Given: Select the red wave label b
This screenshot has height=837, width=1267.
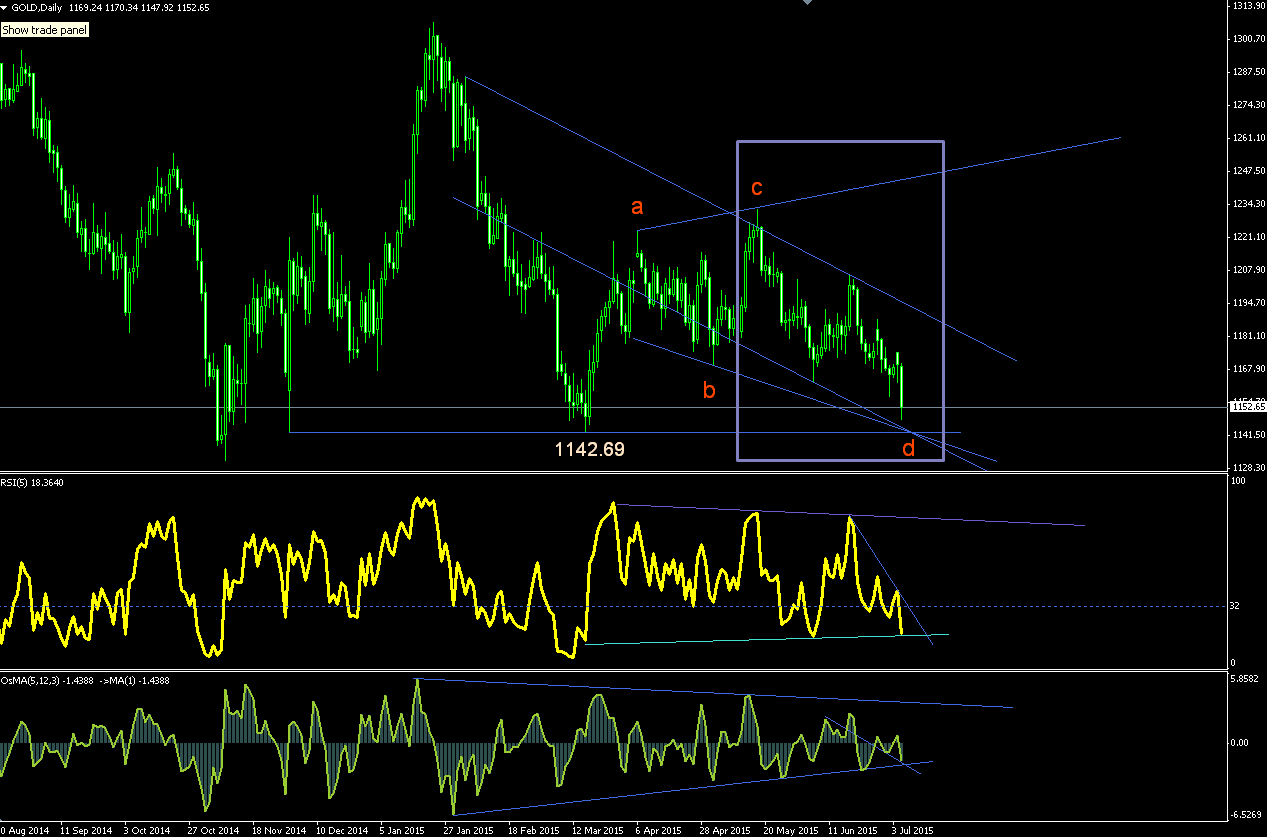Looking at the screenshot, I should (708, 390).
